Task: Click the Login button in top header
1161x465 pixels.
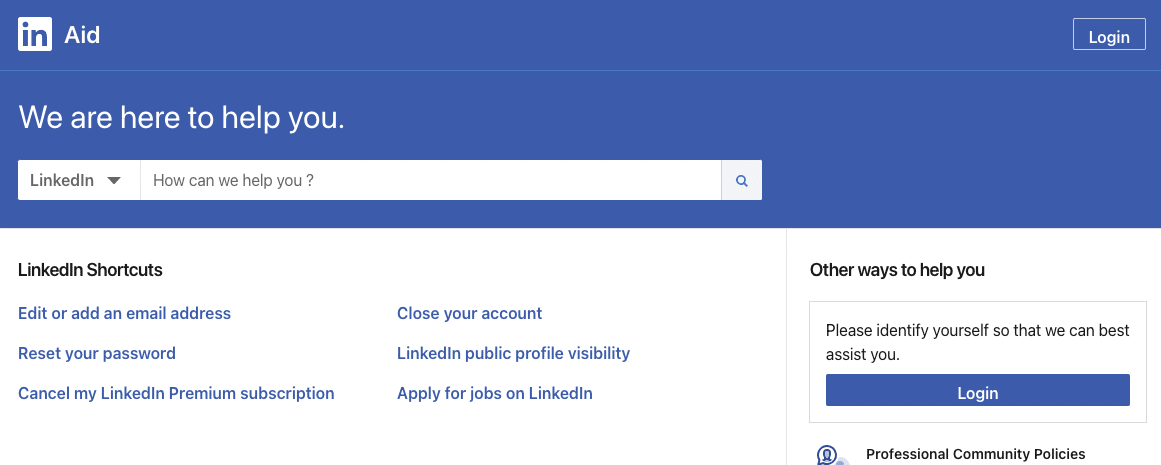Action: pos(1108,35)
